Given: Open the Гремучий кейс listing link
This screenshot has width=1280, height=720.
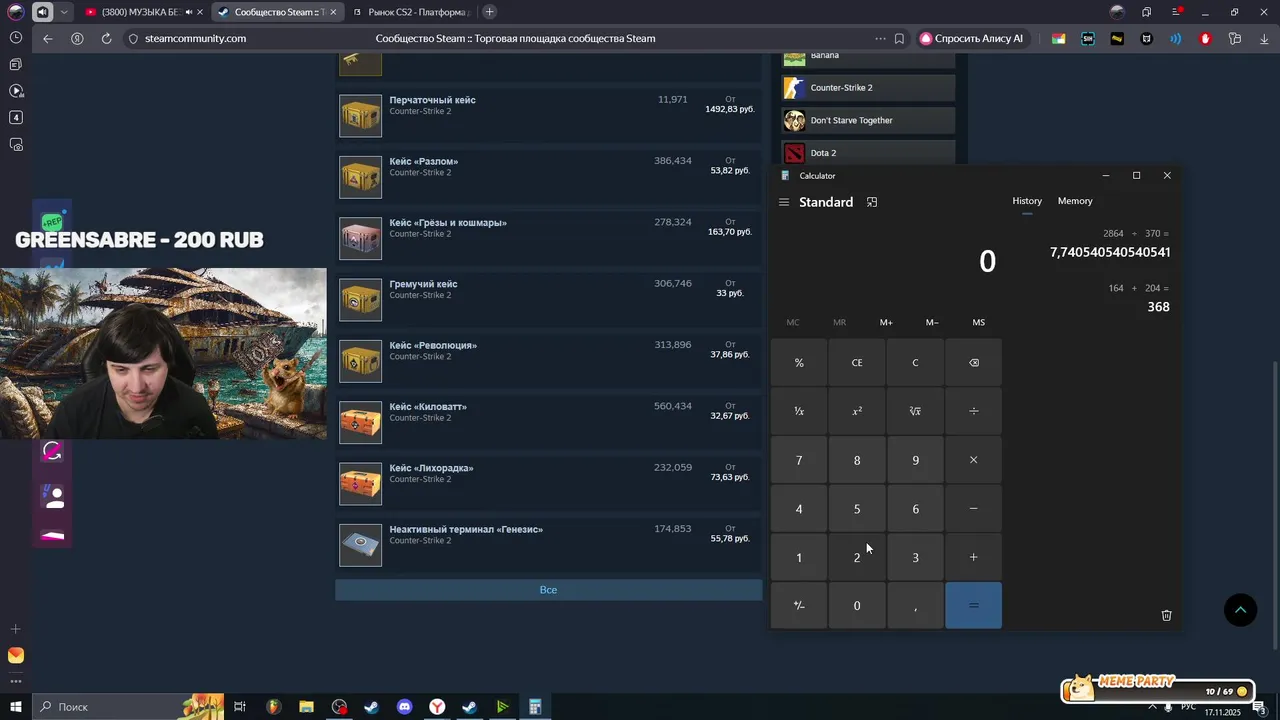Looking at the screenshot, I should [x=423, y=284].
